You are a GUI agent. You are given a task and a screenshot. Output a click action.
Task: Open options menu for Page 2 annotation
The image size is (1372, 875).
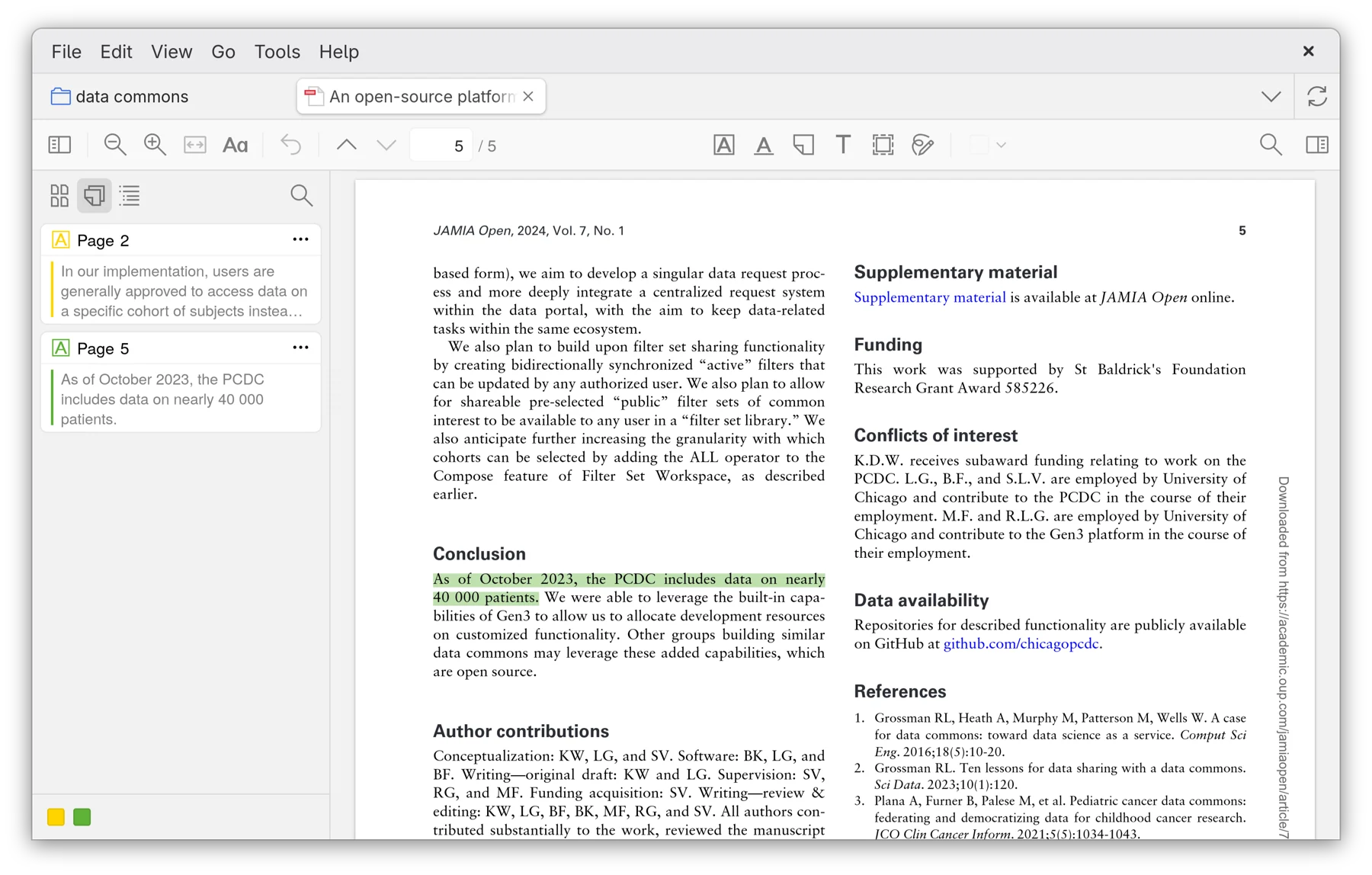[300, 239]
